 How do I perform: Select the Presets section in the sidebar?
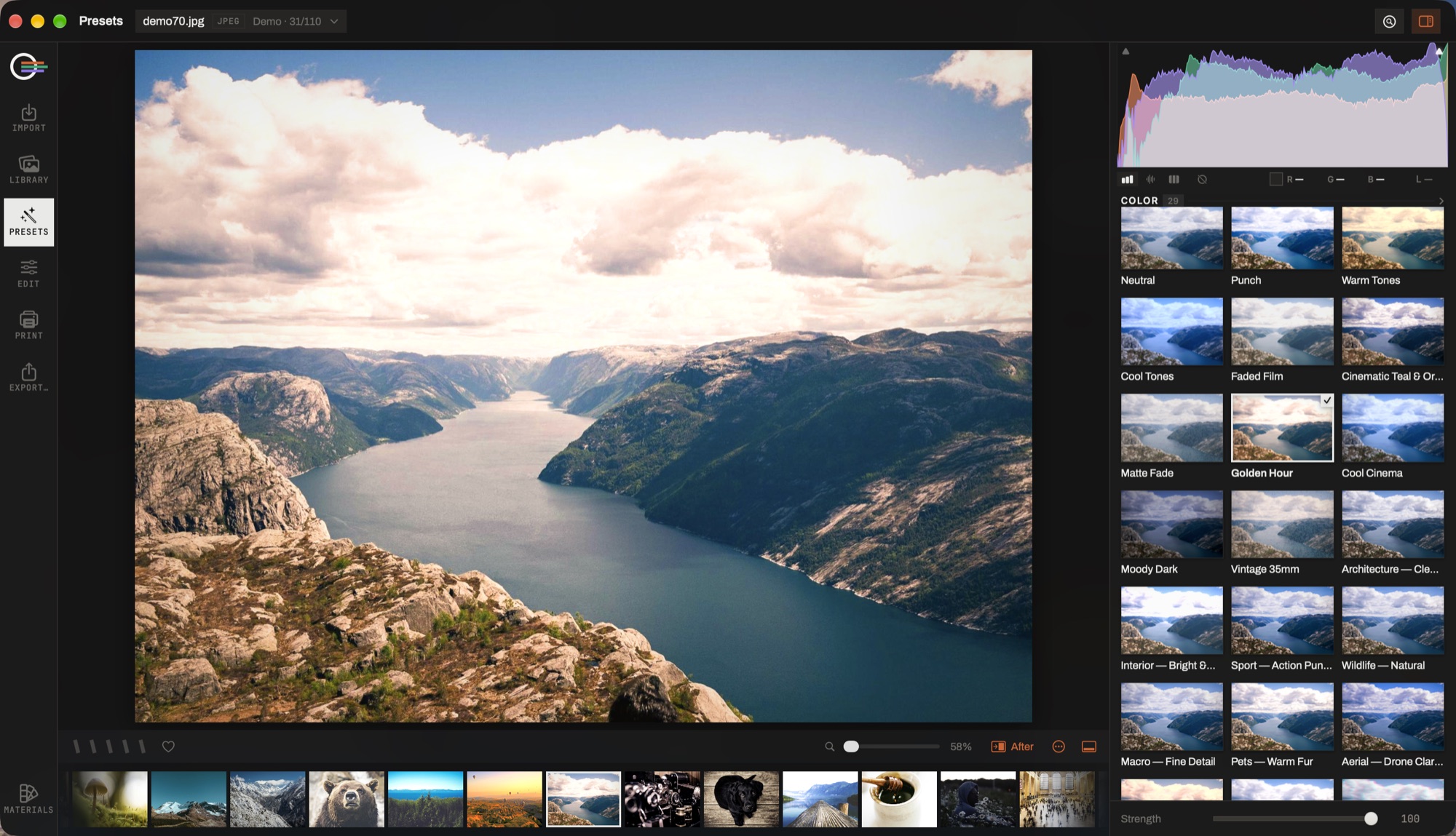point(28,222)
